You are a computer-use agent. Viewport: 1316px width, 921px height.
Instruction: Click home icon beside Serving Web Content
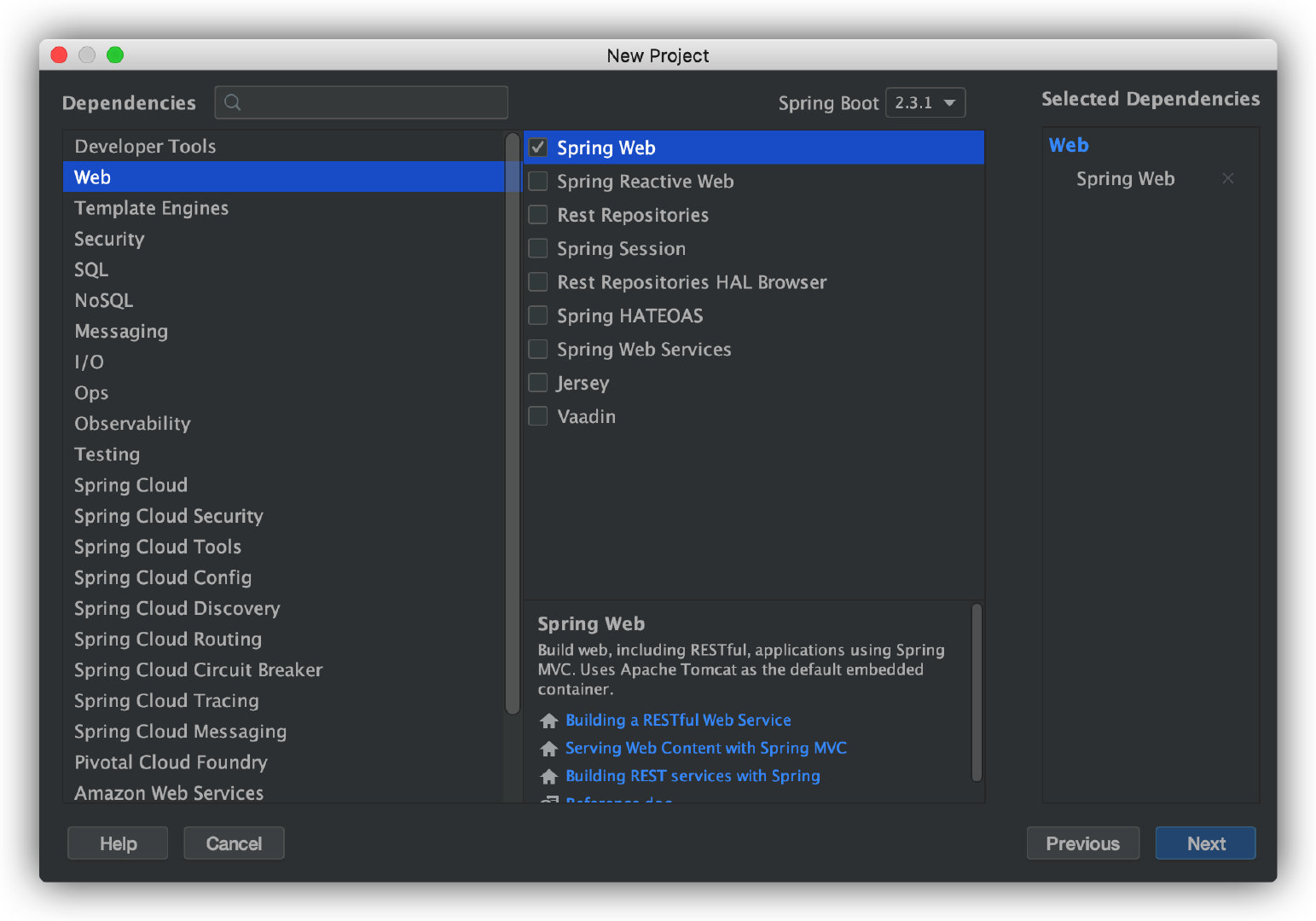[x=549, y=749]
